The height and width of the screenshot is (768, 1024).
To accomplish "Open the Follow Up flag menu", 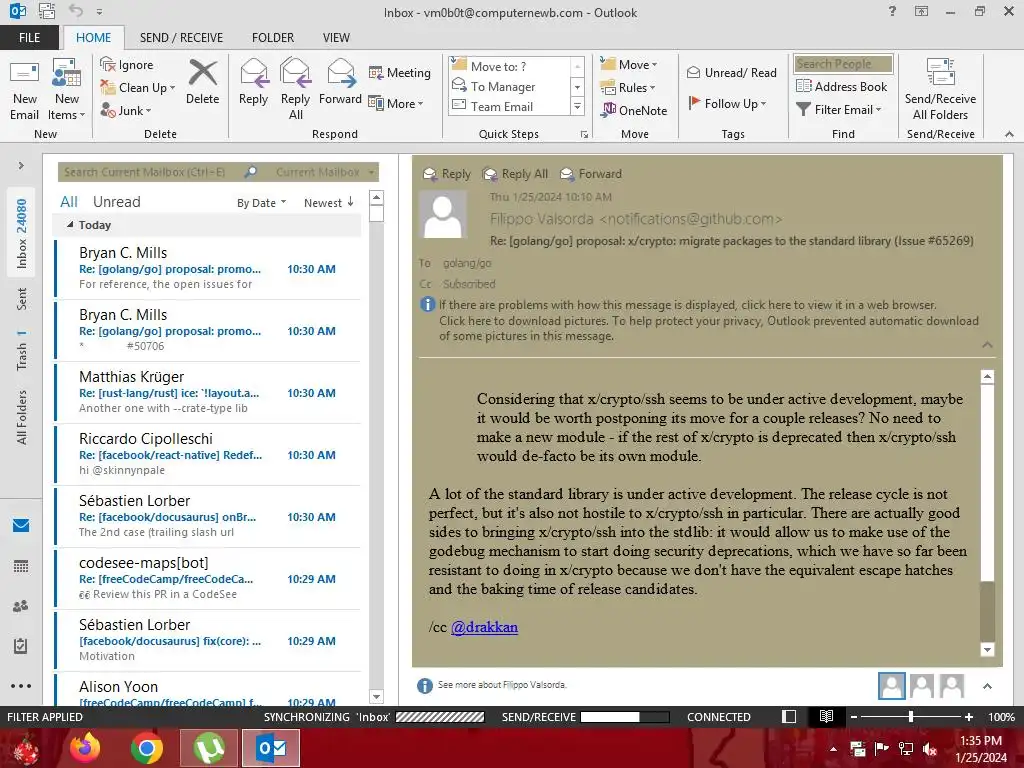I will [x=728, y=103].
